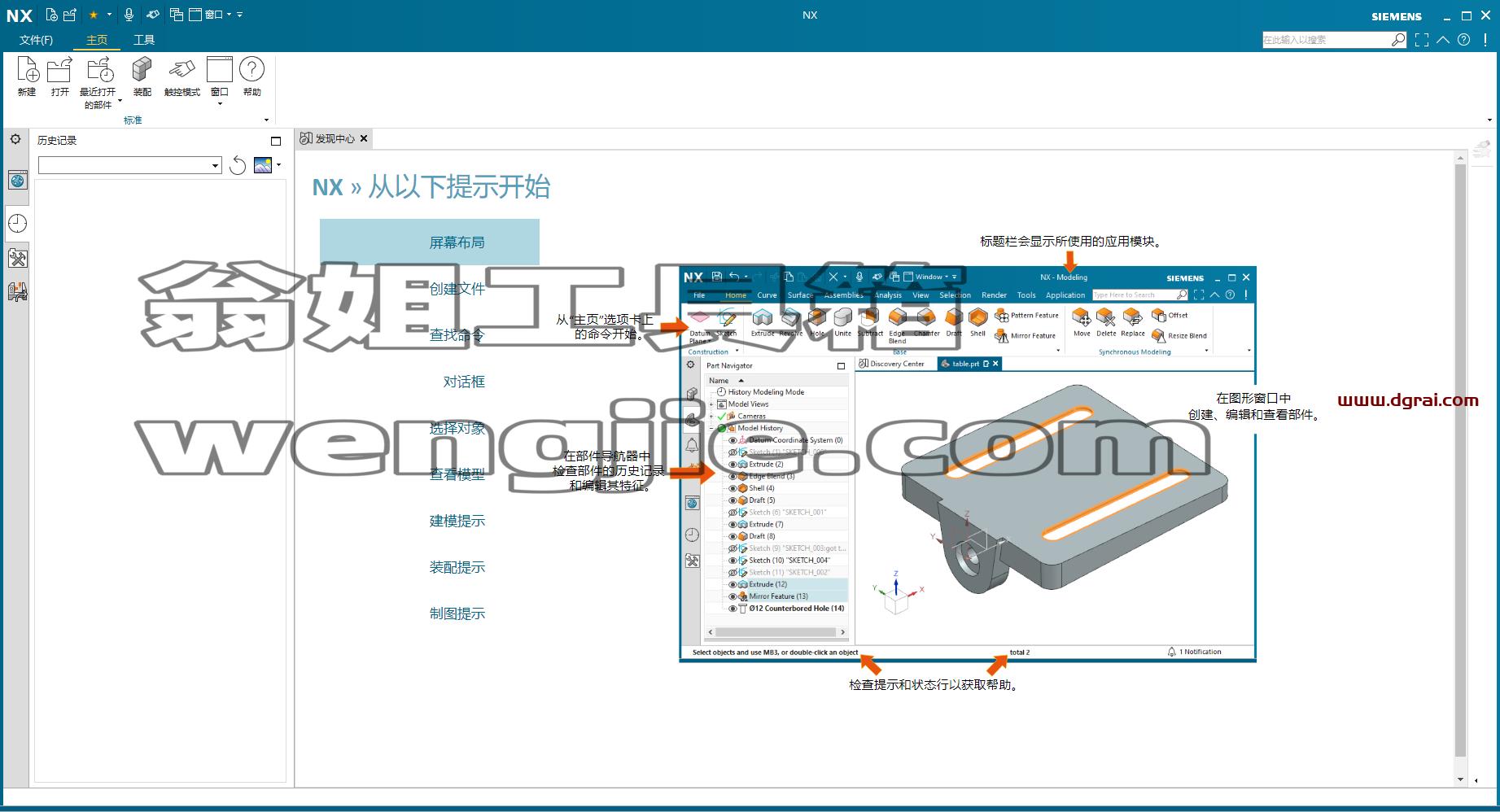1500x812 pixels.
Task: Open 帮助 from the ribbon
Action: [252, 77]
